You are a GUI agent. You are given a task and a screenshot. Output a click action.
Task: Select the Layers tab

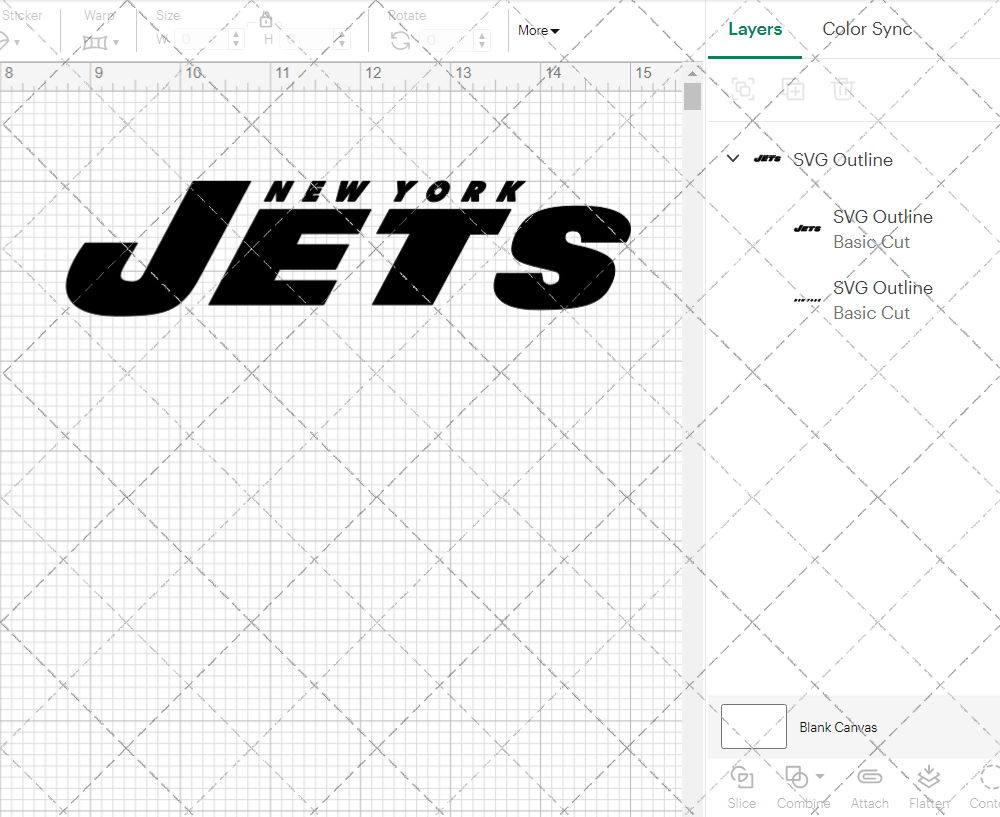point(755,29)
